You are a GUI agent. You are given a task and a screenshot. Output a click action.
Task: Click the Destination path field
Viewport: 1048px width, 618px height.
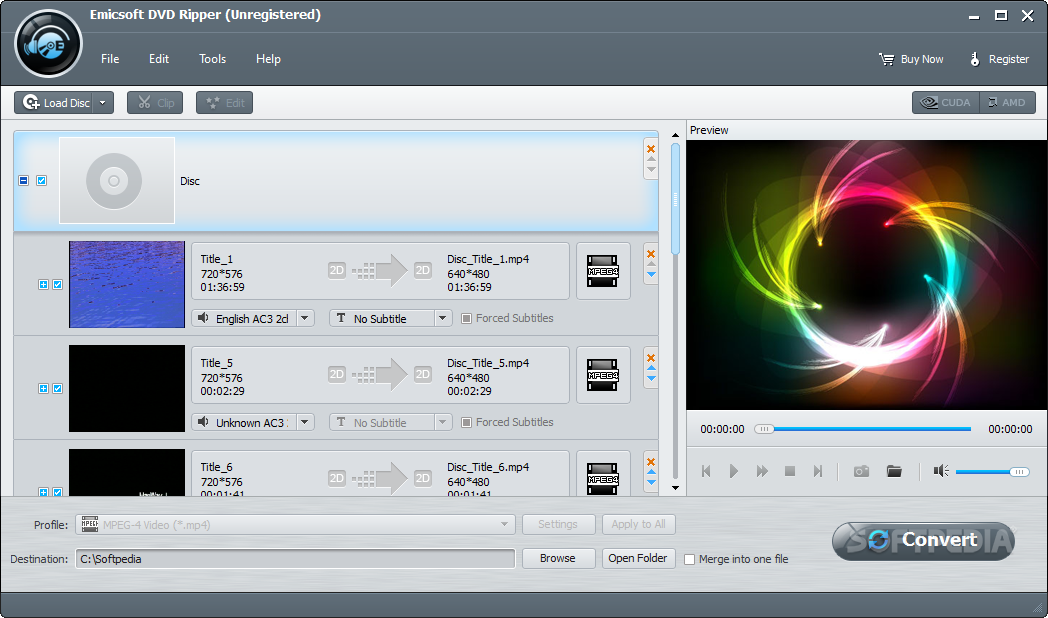tap(295, 559)
